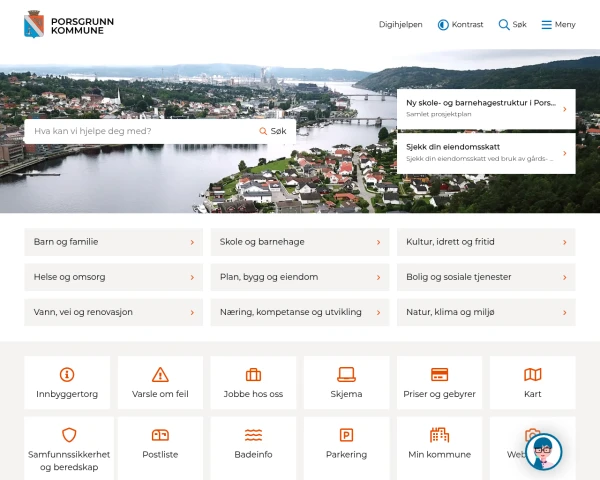Image resolution: width=600 pixels, height=480 pixels.
Task: Click chevron on the skole- og barnehagestruktur card
Action: [565, 109]
